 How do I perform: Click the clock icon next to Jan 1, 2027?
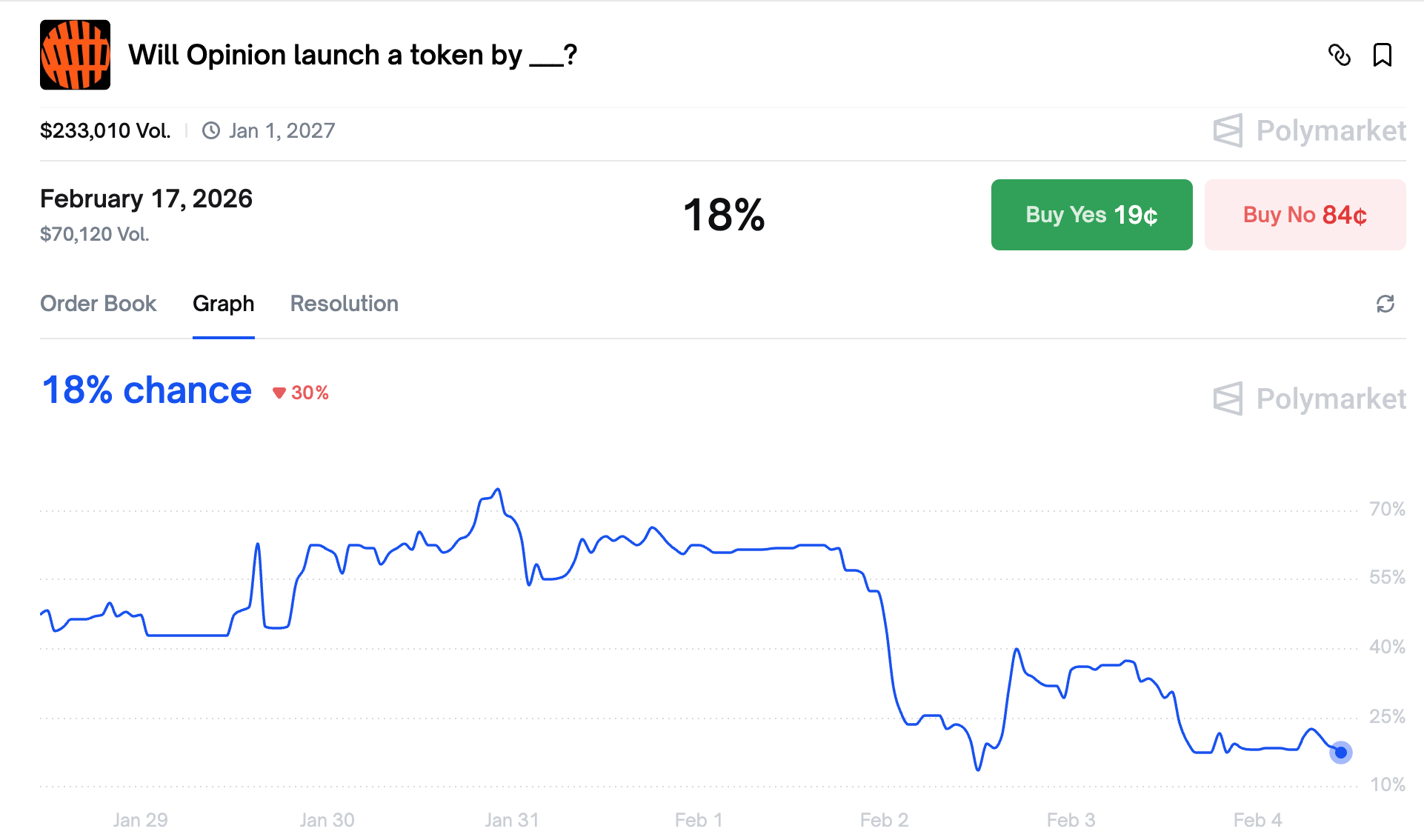[211, 131]
